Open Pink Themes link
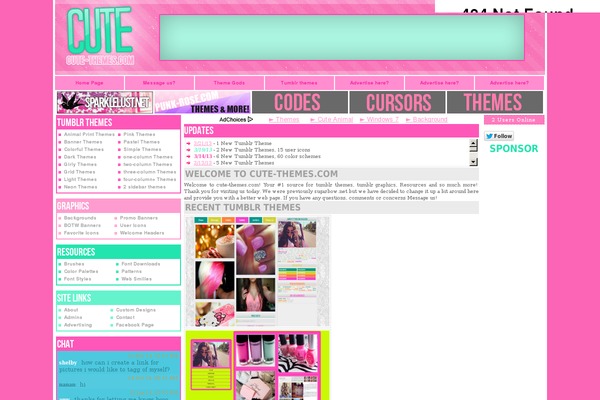Screen dimensions: 600x400 point(139,134)
